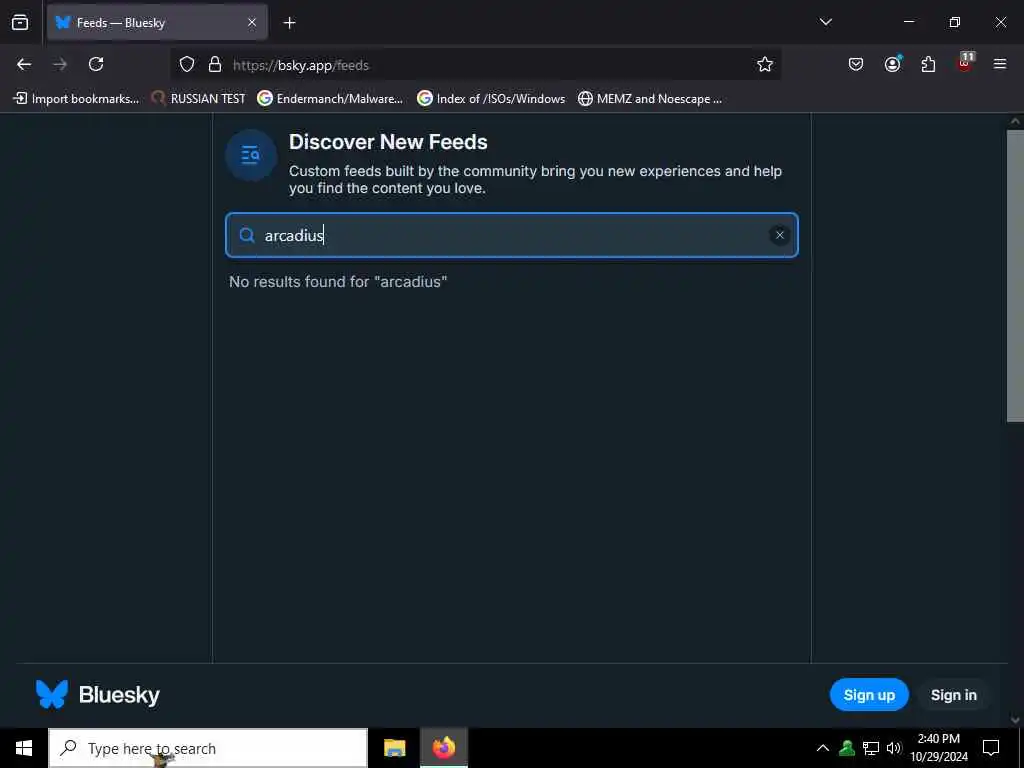Click the green user tray icon
This screenshot has height=768, width=1024.
847,748
